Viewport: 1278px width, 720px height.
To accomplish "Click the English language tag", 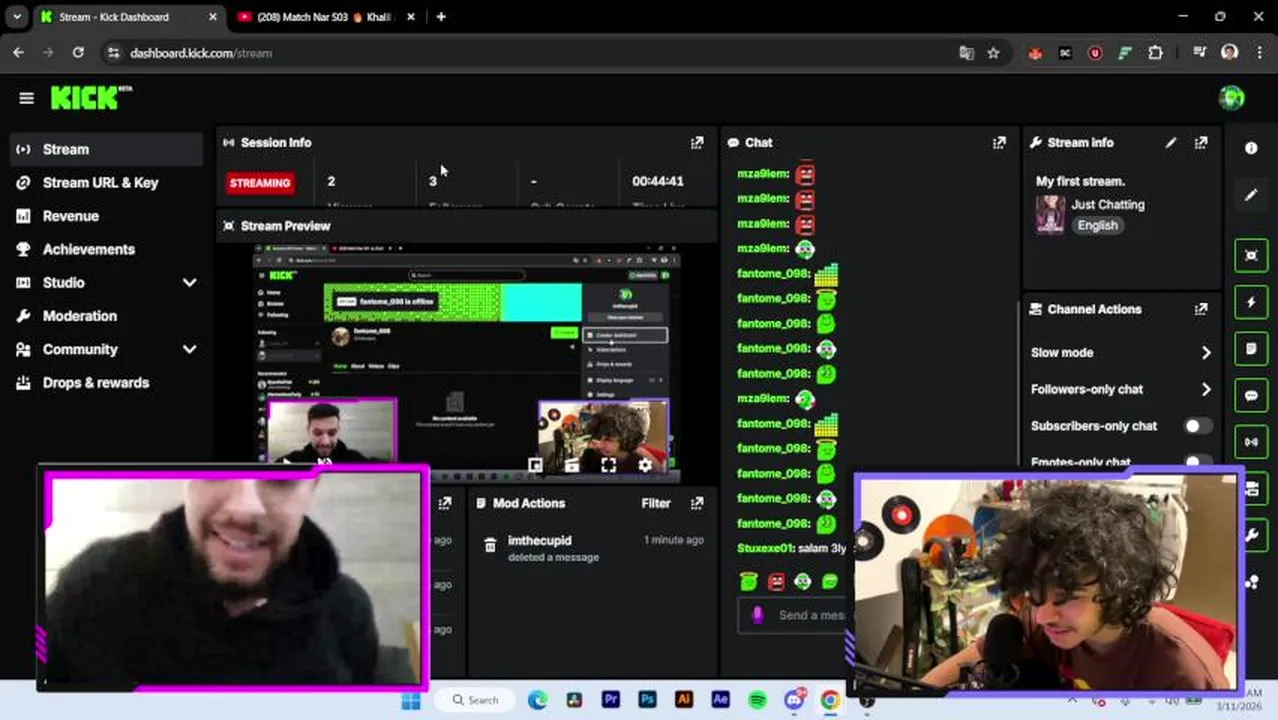I will (x=1097, y=225).
